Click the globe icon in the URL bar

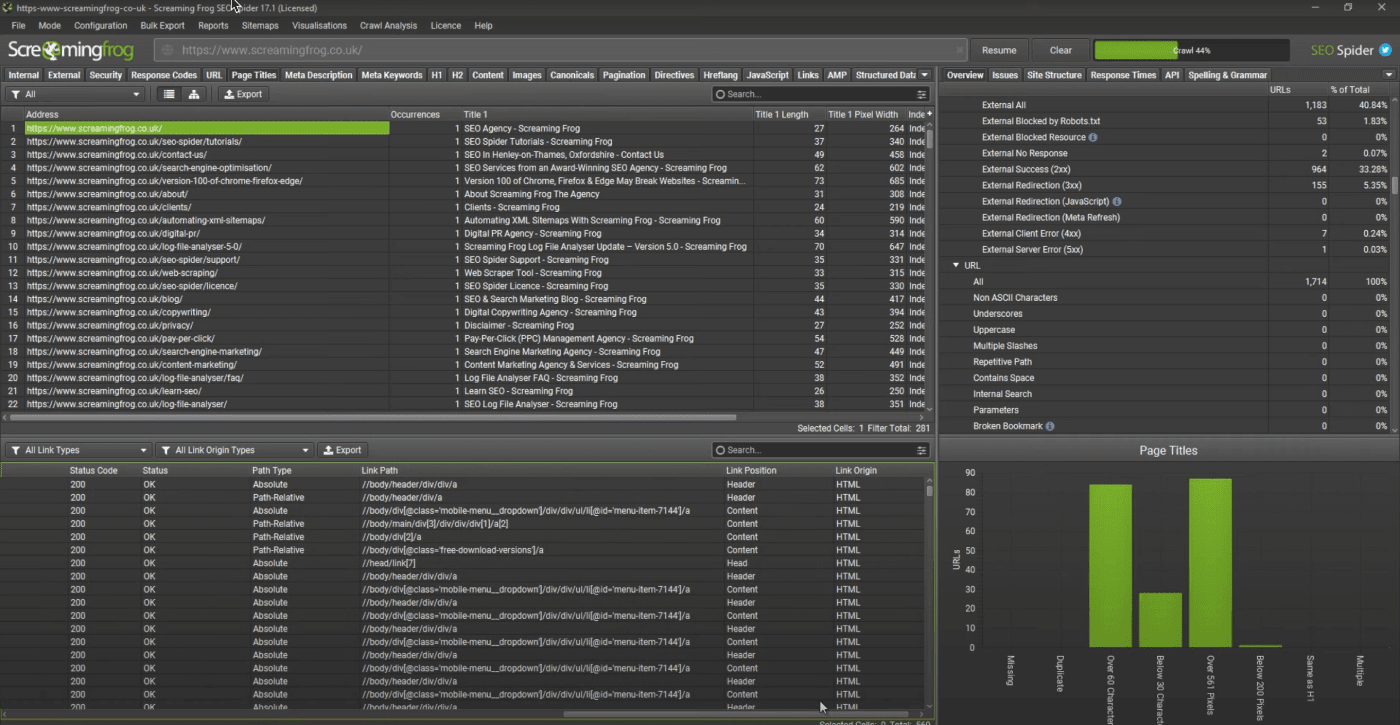168,50
